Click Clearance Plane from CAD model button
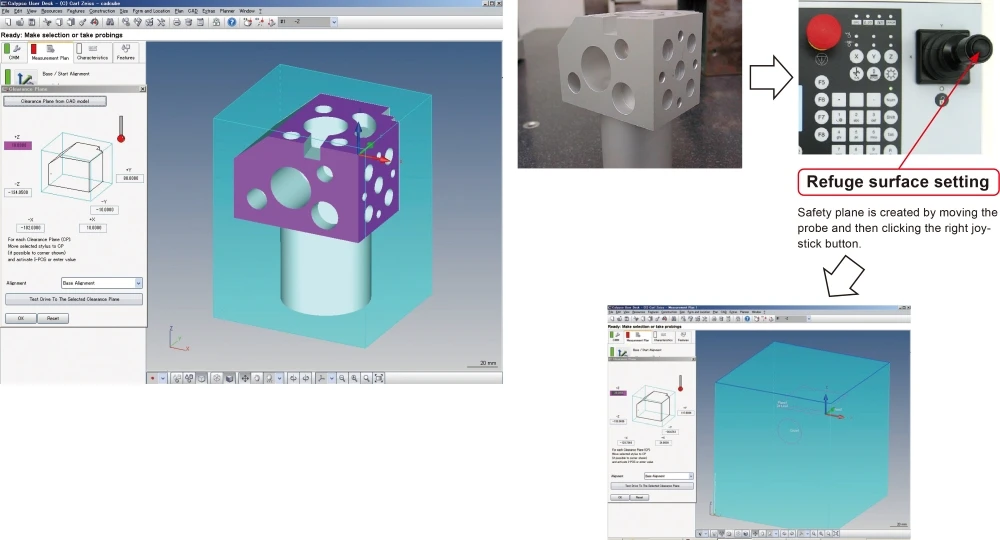Screen dimensions: 1000x540 click(56, 101)
